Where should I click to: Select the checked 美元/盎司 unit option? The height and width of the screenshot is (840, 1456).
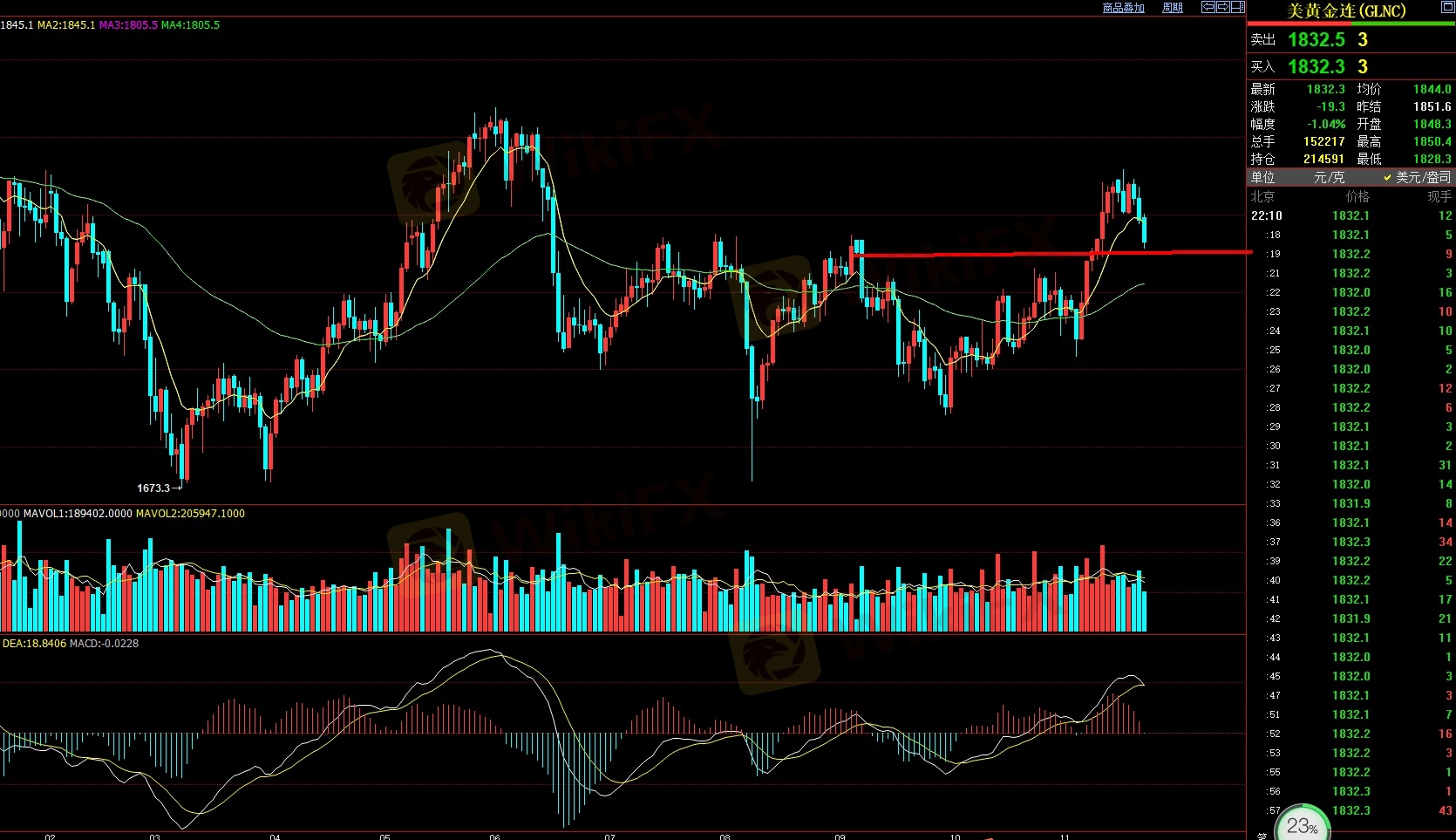click(x=1417, y=177)
